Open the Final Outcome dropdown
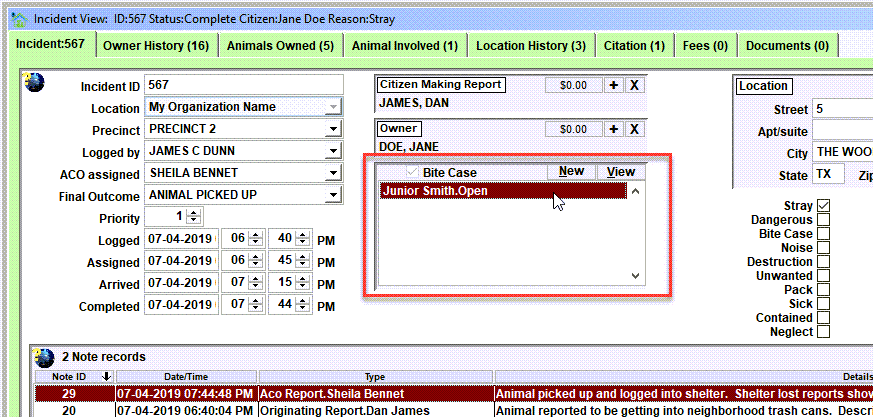The width and height of the screenshot is (873, 417). point(333,195)
